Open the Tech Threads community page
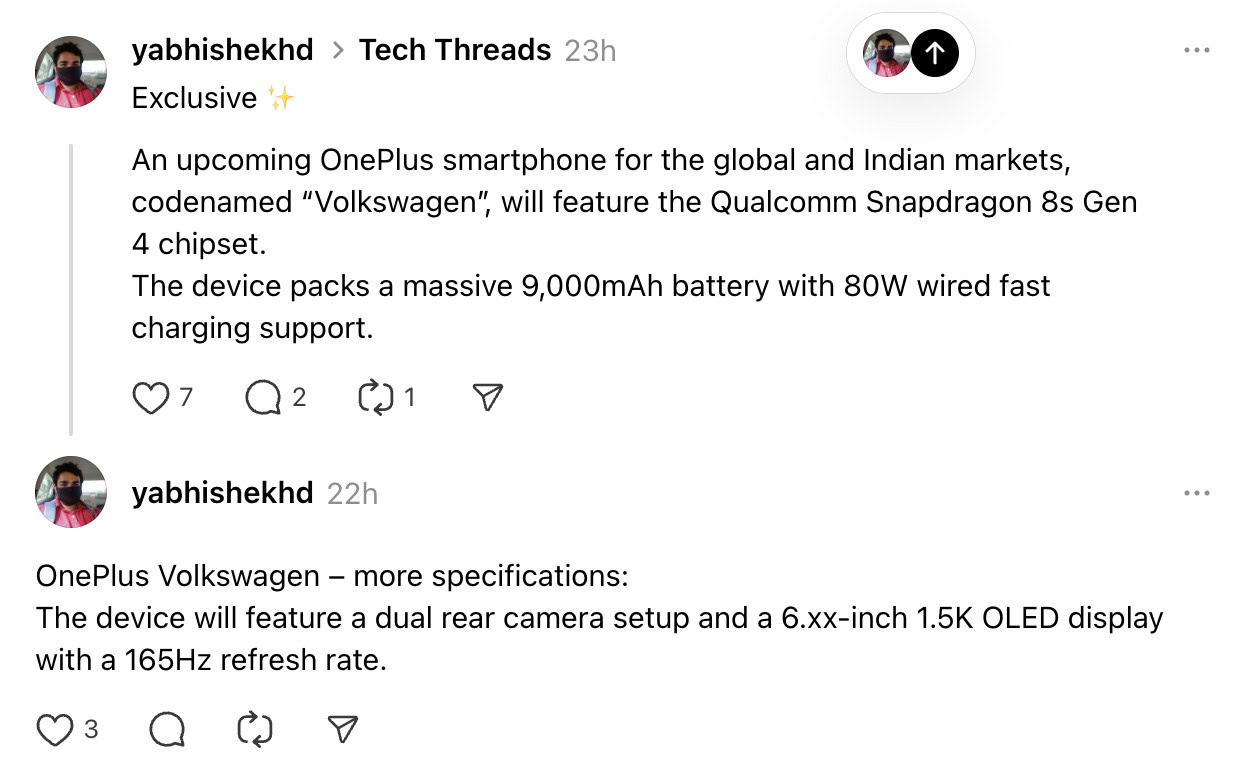 455,50
